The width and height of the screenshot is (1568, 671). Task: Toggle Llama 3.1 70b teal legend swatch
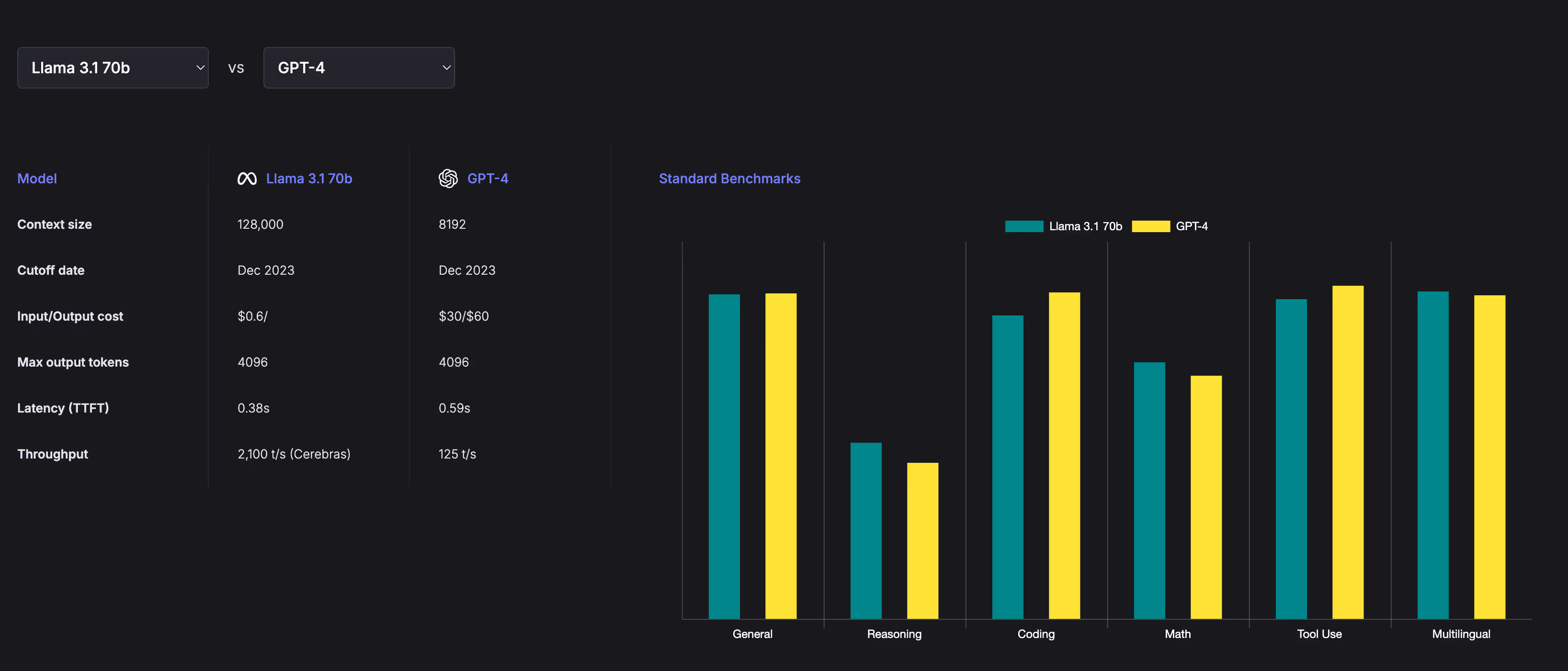1024,226
